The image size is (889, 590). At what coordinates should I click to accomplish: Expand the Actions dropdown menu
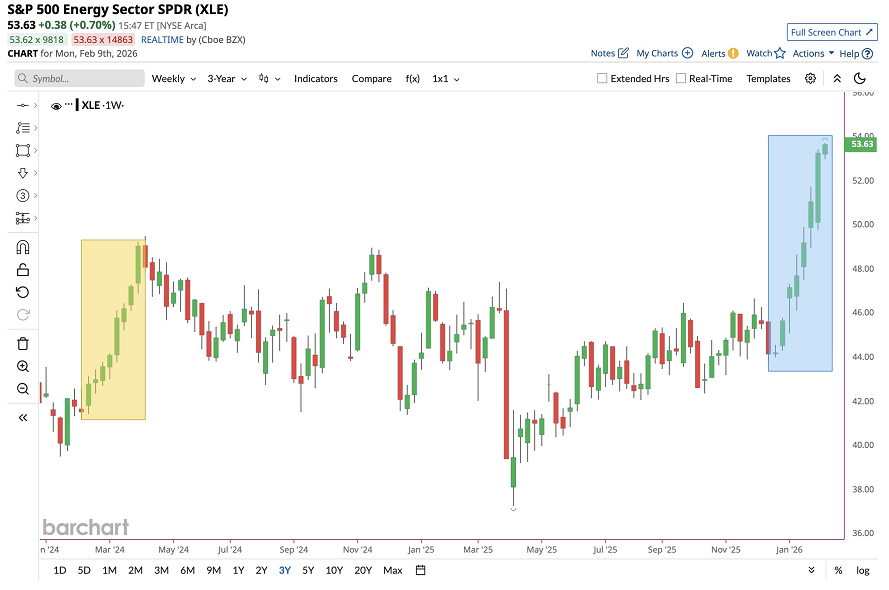pos(813,53)
